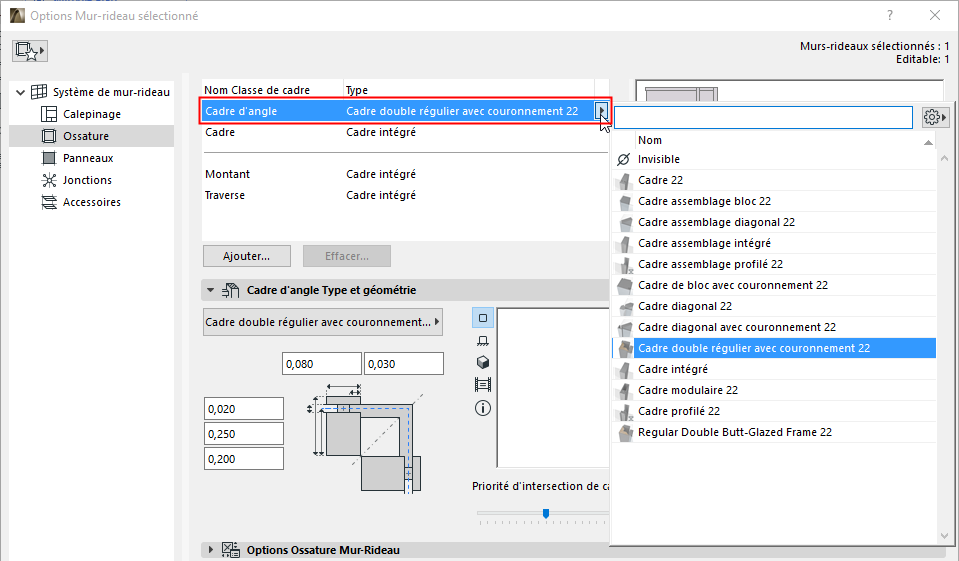
Task: Click the Options Ossature Mur-Rideau section icon
Action: tap(231, 550)
